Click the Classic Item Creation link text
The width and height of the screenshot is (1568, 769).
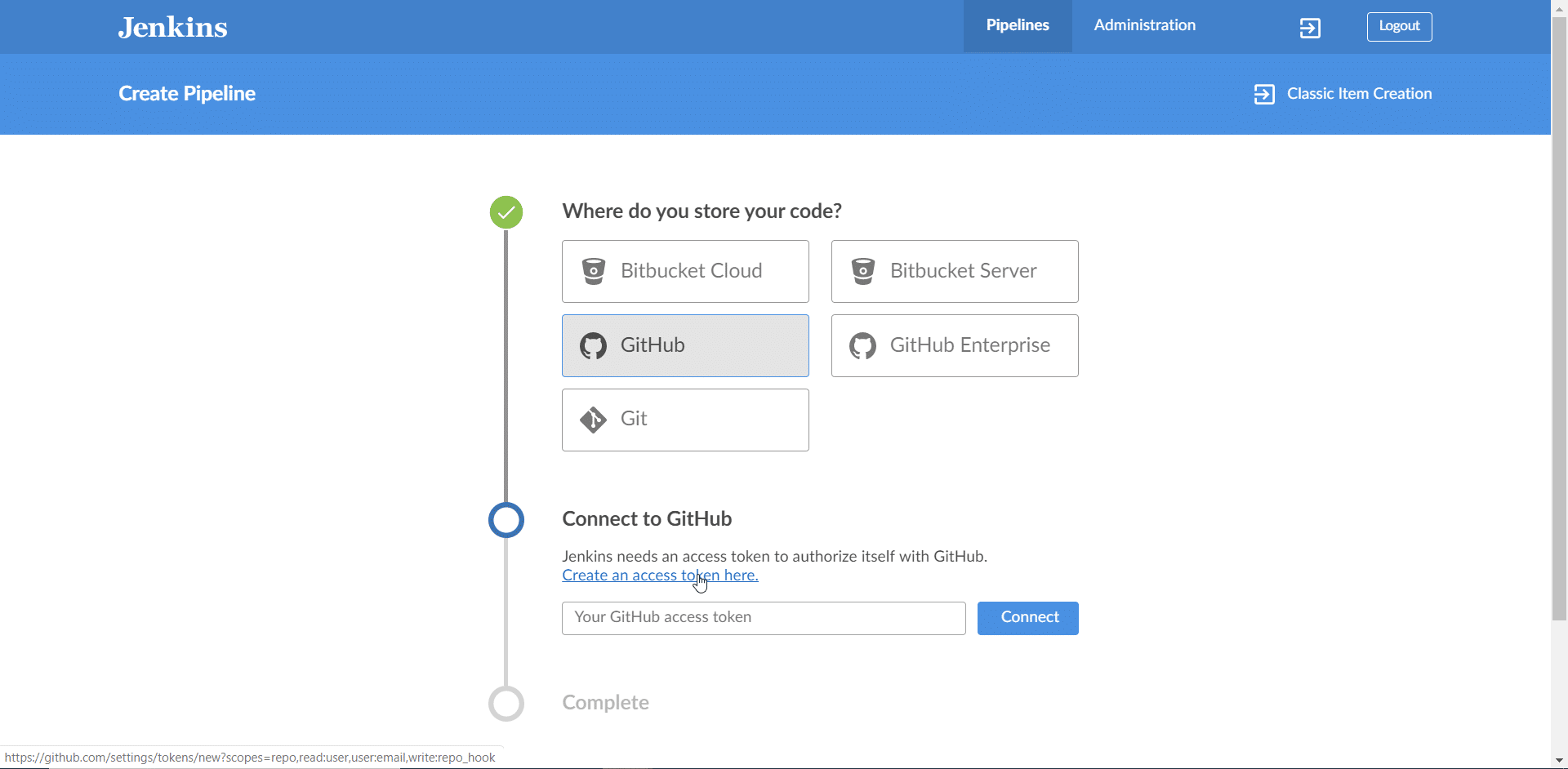pos(1359,94)
